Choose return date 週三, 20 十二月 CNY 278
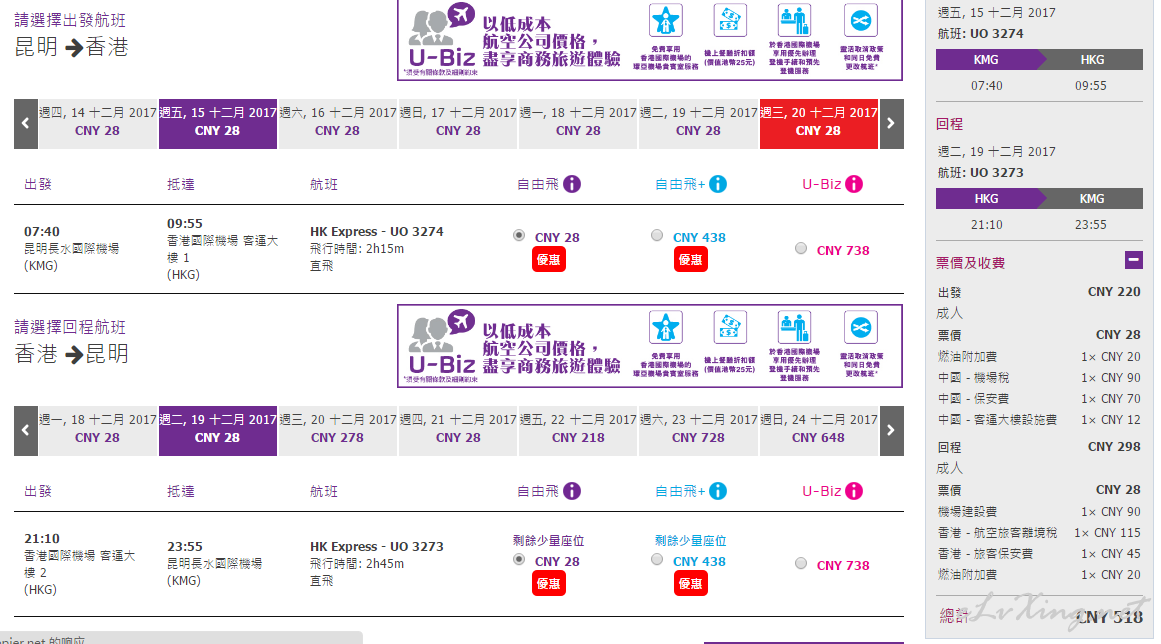This screenshot has height=644, width=1161. [x=338, y=431]
